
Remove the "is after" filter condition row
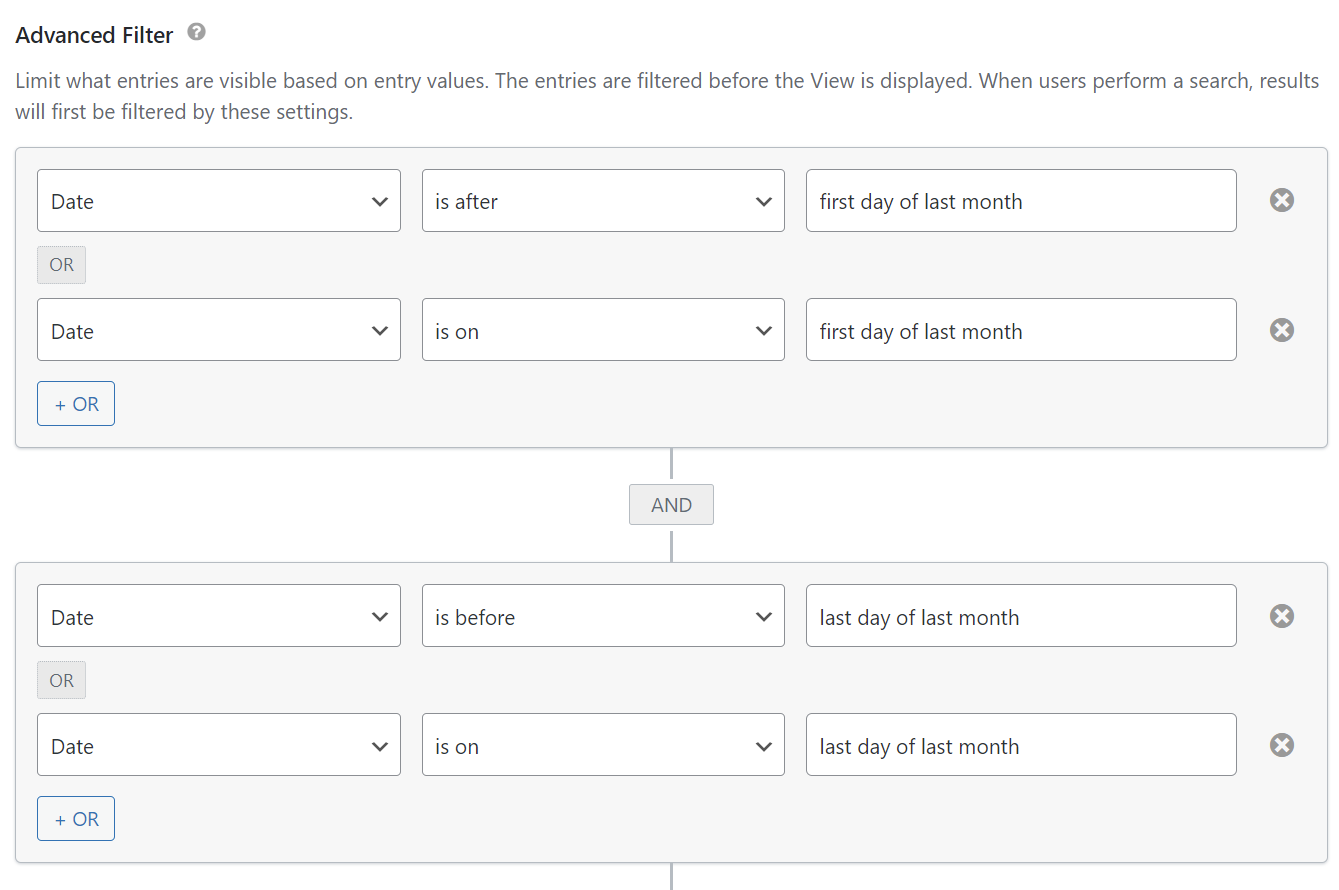coord(1282,200)
